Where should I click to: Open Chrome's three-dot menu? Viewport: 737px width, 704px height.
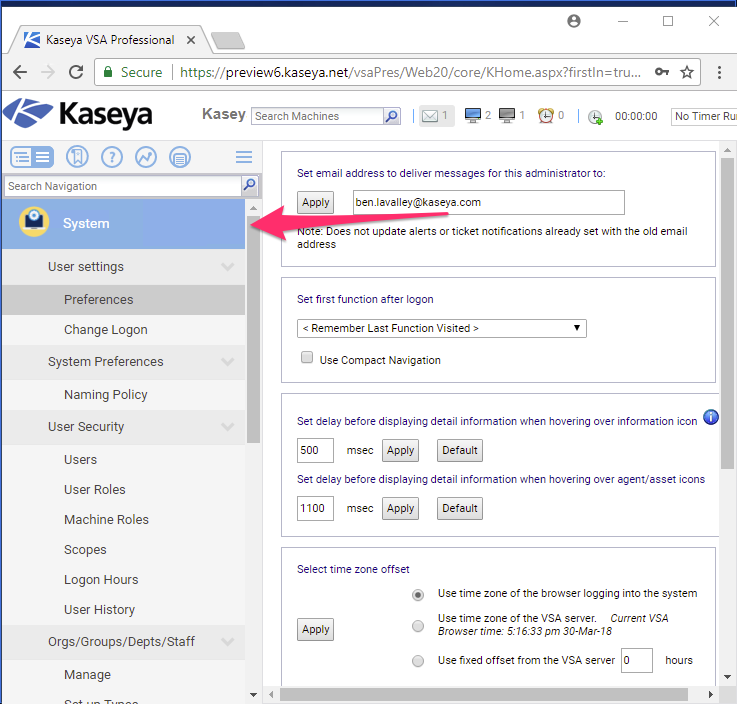(719, 72)
